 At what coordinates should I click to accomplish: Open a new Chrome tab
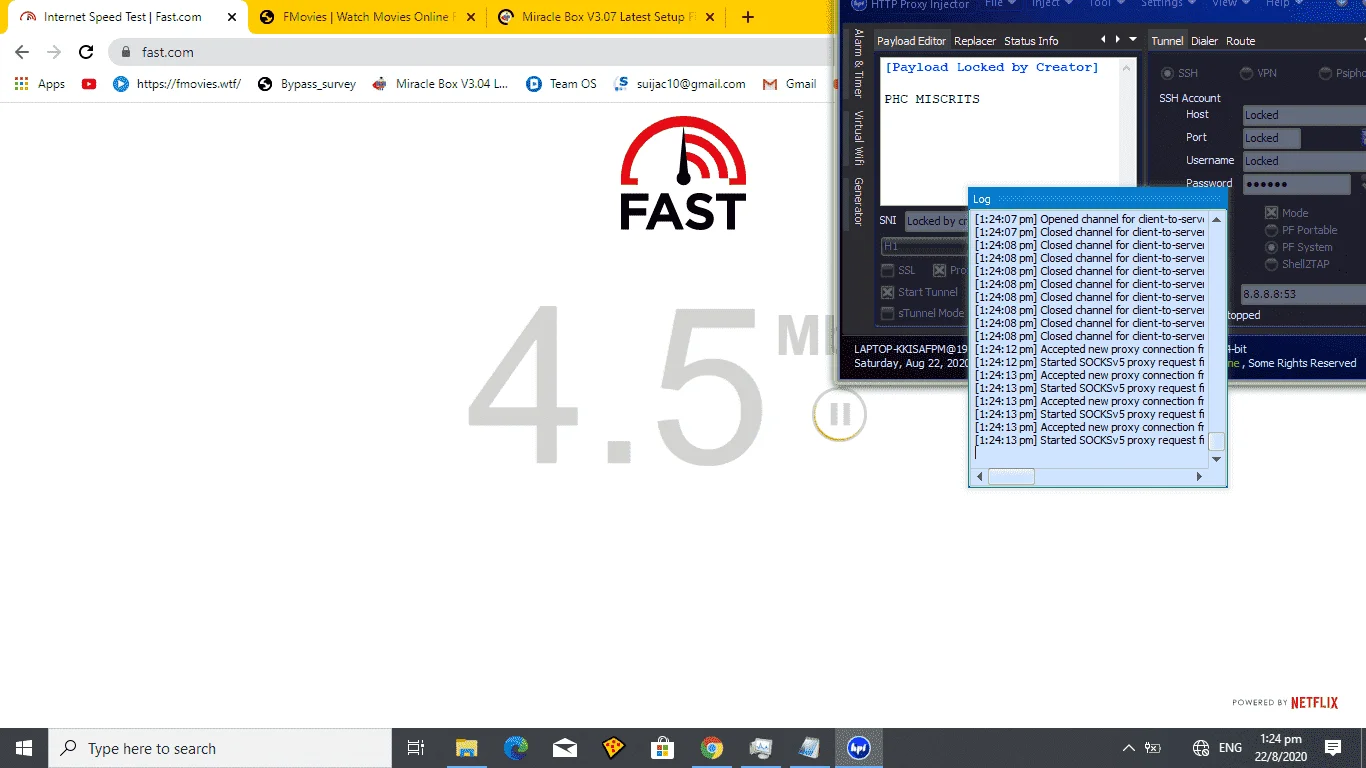748,17
